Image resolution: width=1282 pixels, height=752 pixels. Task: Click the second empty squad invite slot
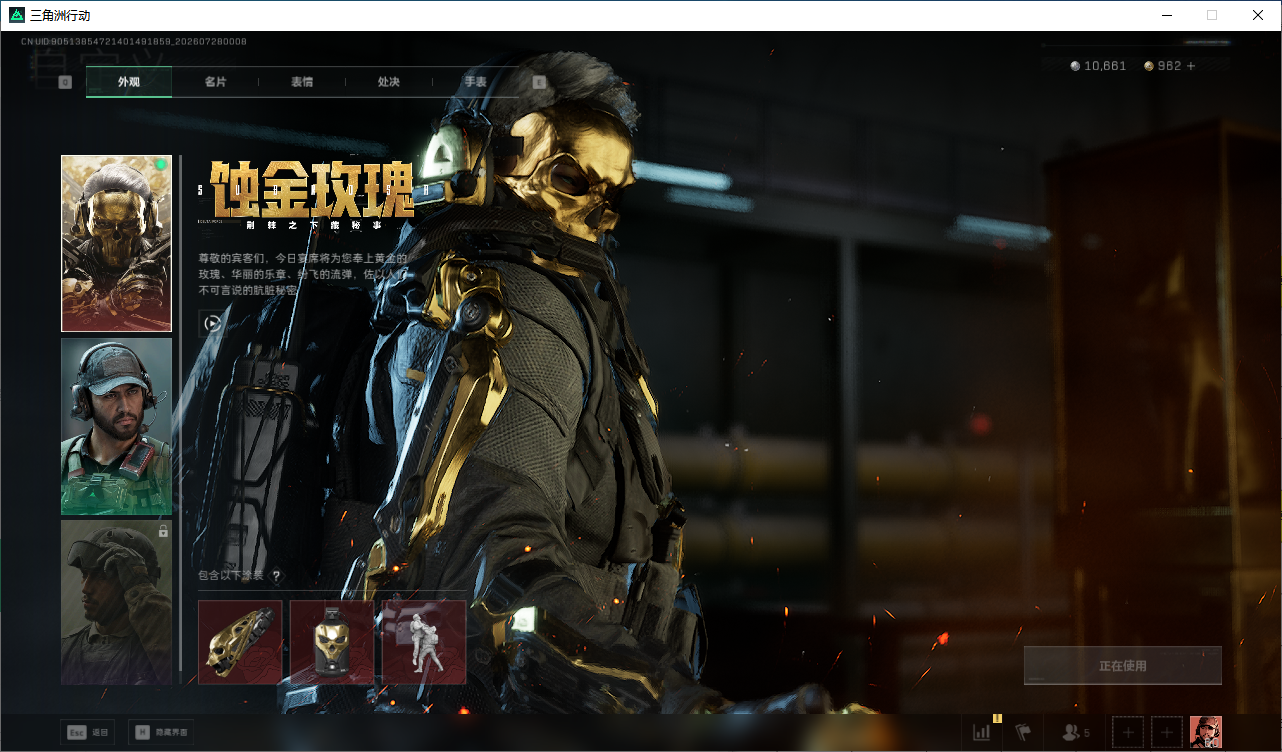click(1167, 732)
